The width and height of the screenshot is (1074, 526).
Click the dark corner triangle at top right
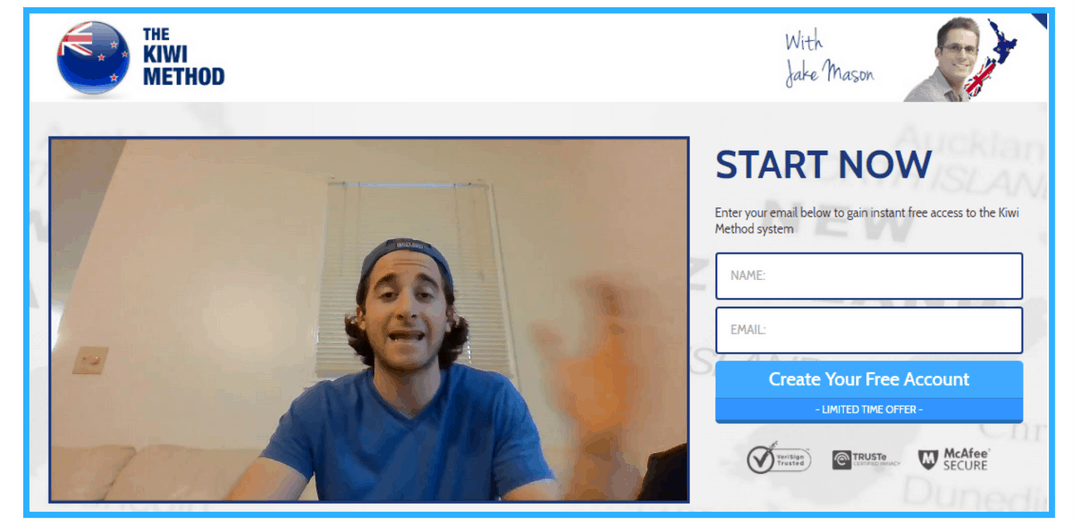[x=1041, y=19]
